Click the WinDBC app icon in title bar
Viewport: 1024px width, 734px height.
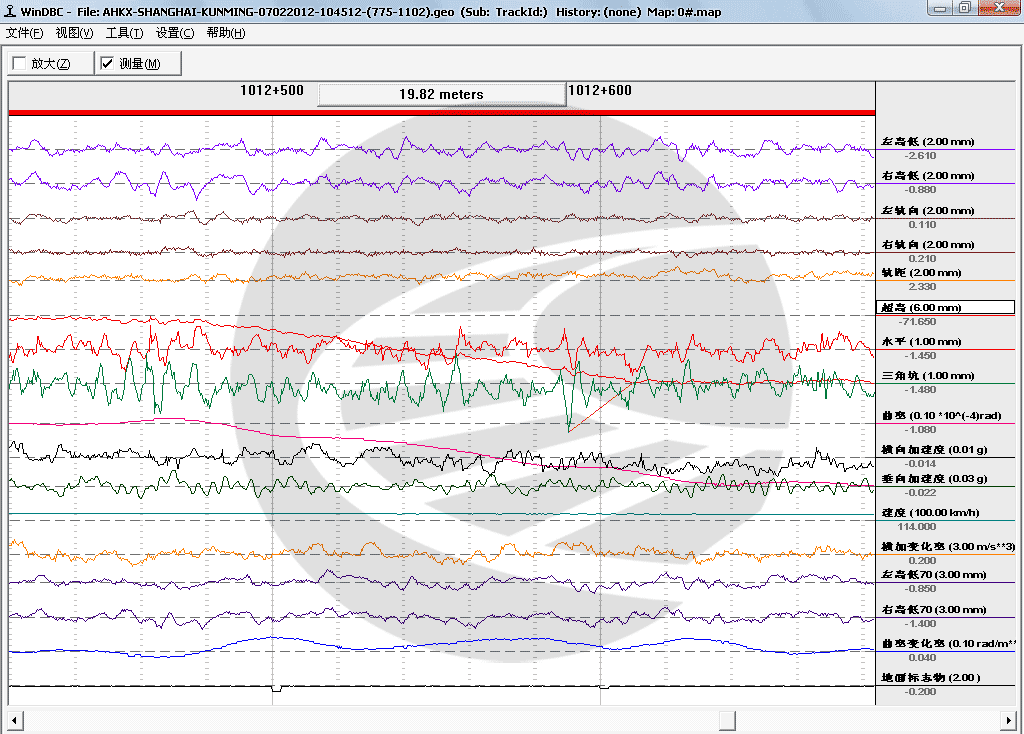point(10,11)
